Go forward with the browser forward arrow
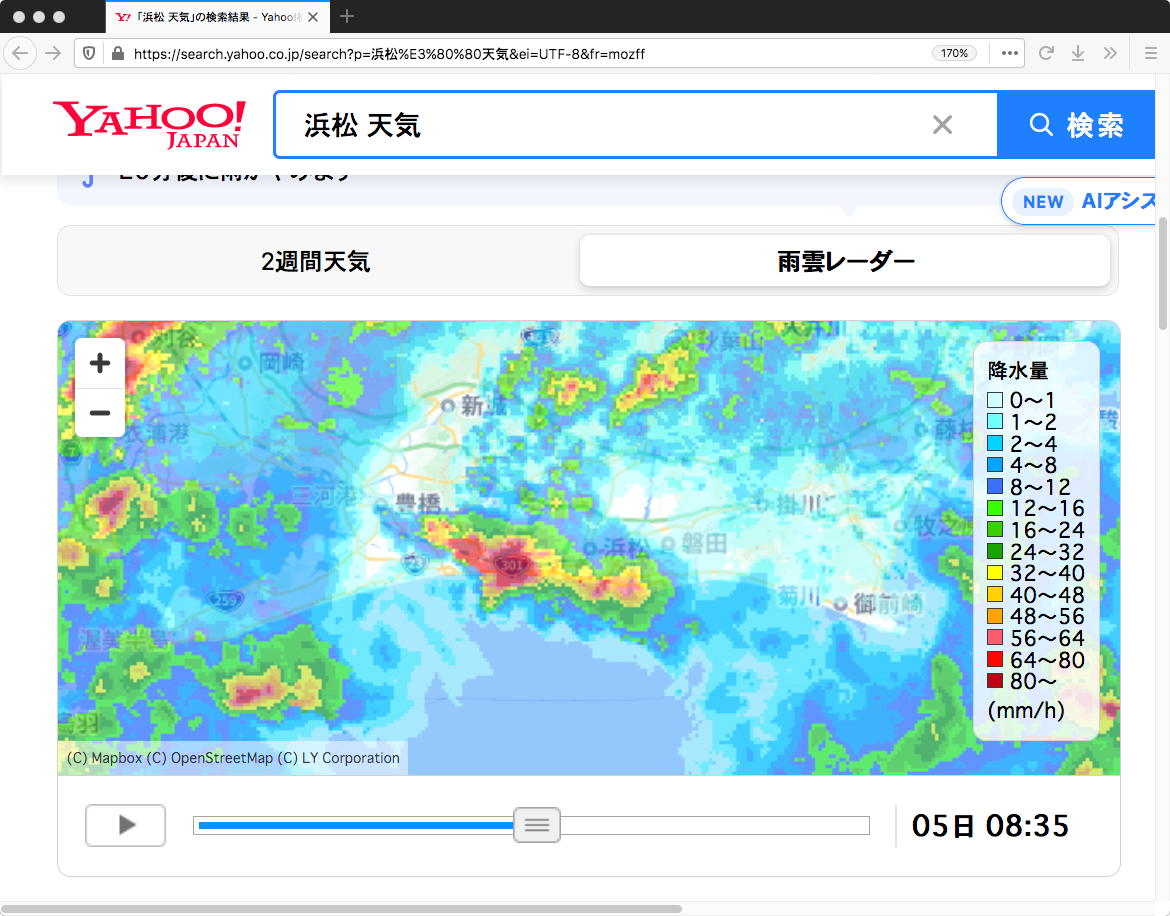Screen dimensions: 1170x916 (53, 53)
